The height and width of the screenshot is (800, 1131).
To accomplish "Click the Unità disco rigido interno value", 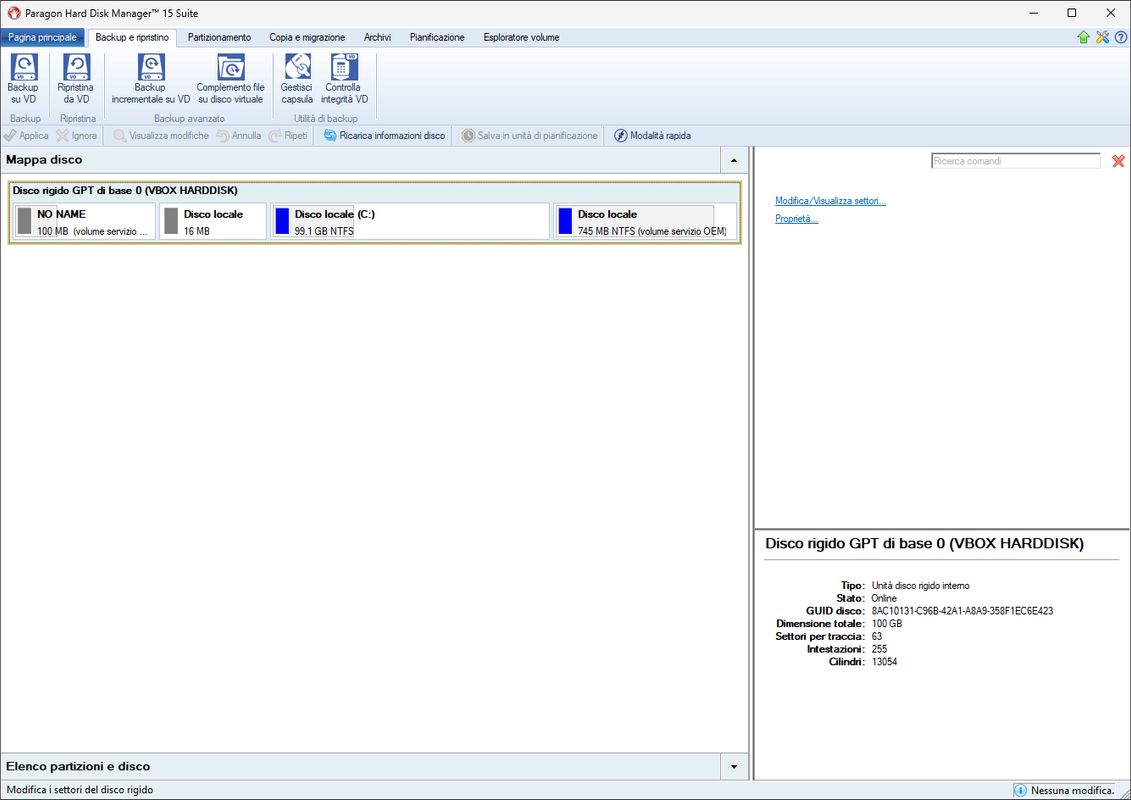I will [920, 586].
